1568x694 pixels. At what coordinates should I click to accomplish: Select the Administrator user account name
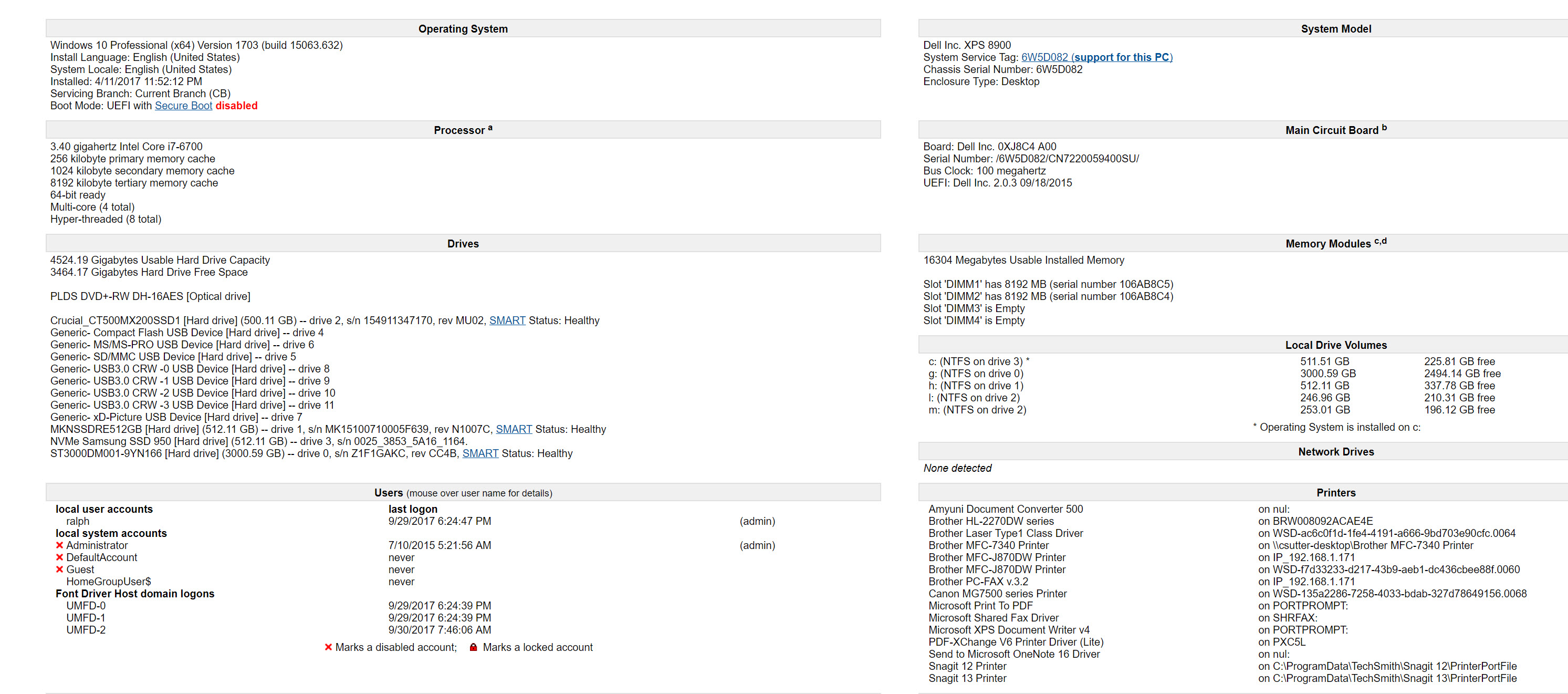[97, 545]
